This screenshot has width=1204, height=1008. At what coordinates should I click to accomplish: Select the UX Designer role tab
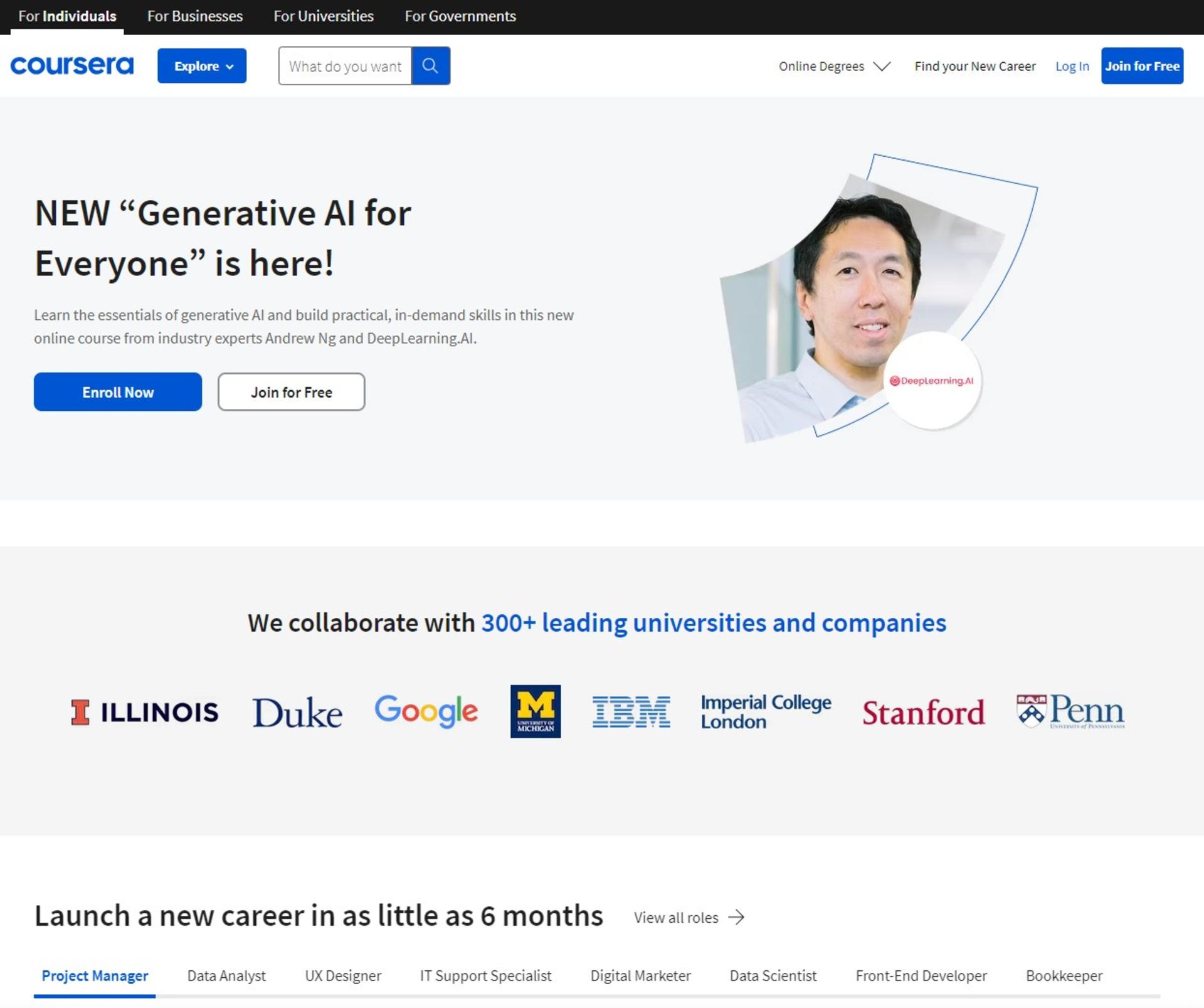click(343, 976)
